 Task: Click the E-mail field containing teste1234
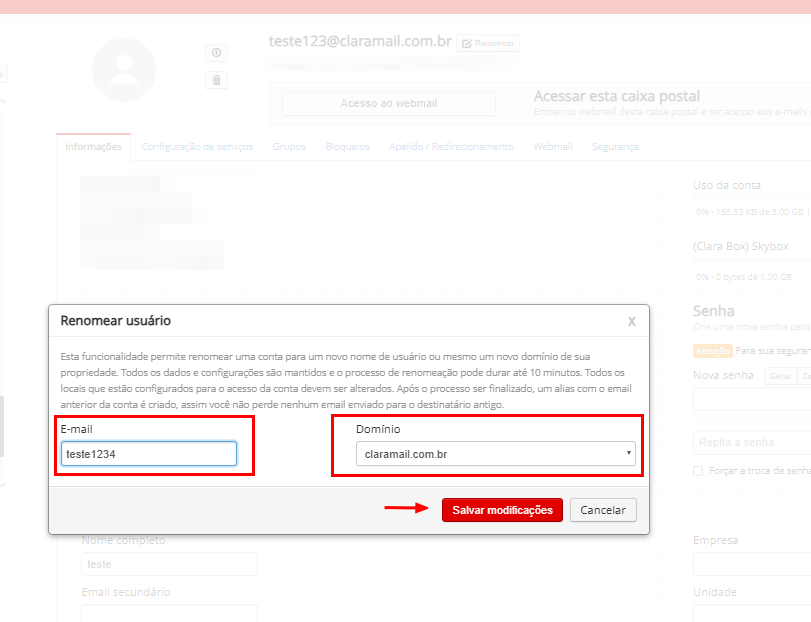coord(149,454)
